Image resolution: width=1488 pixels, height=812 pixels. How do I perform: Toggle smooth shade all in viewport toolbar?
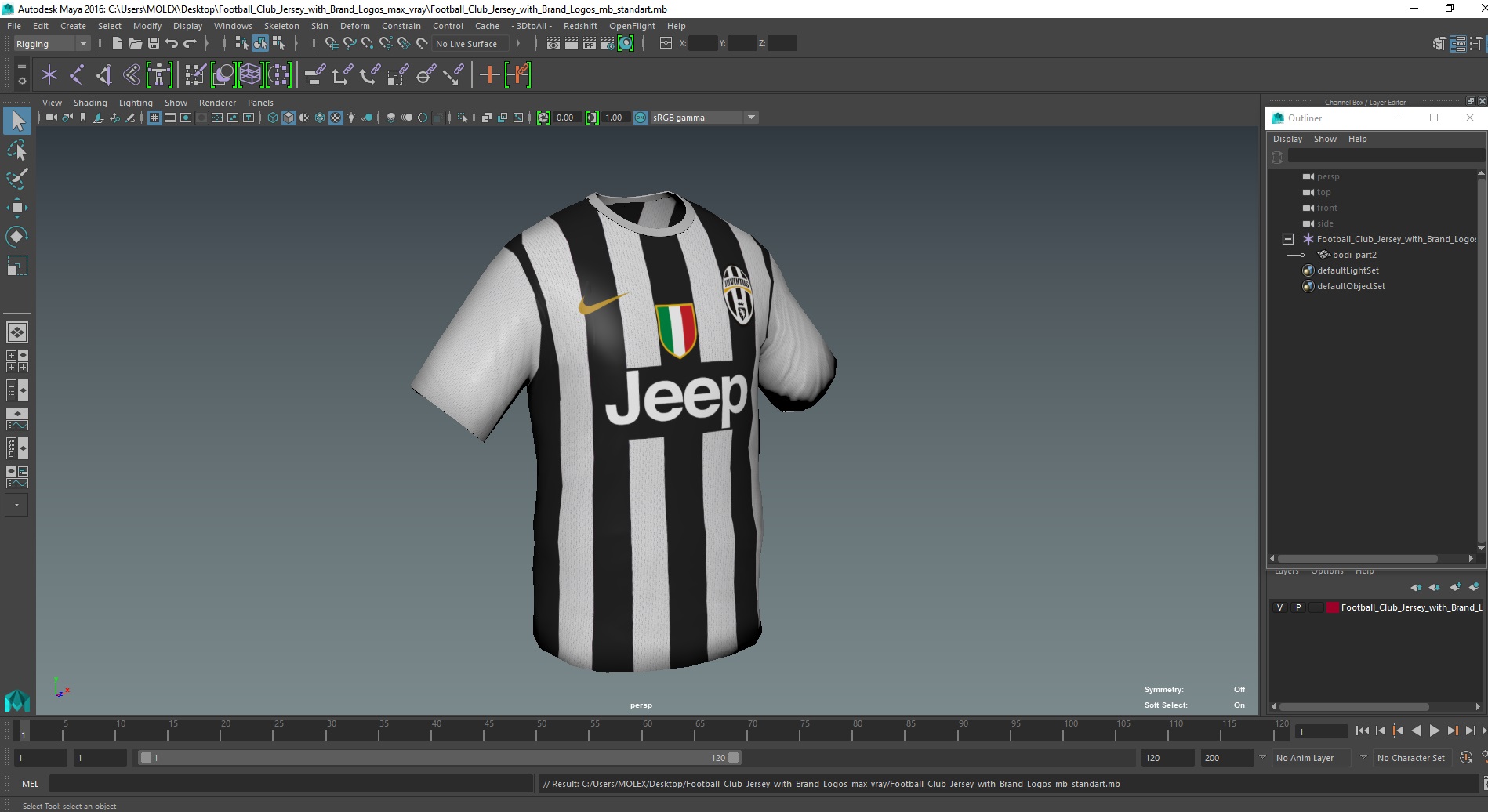[289, 118]
